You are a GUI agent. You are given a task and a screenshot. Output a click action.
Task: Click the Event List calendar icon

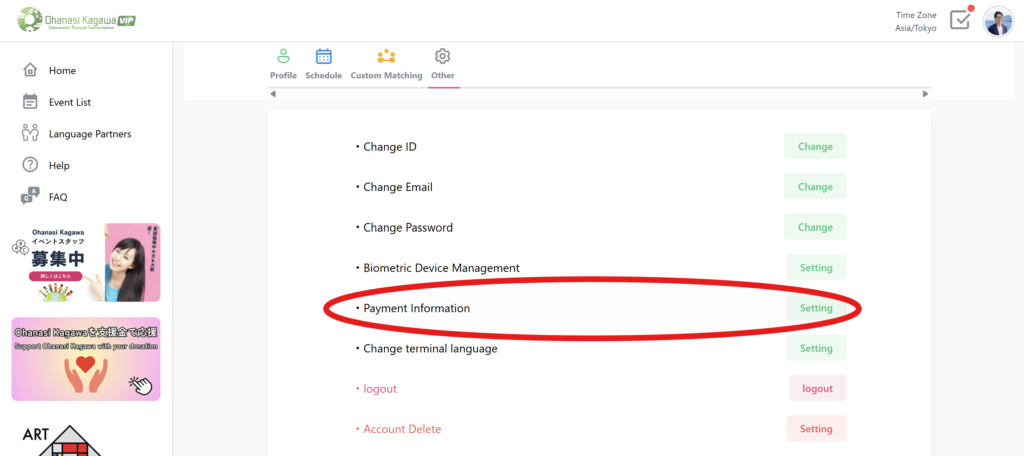(30, 102)
